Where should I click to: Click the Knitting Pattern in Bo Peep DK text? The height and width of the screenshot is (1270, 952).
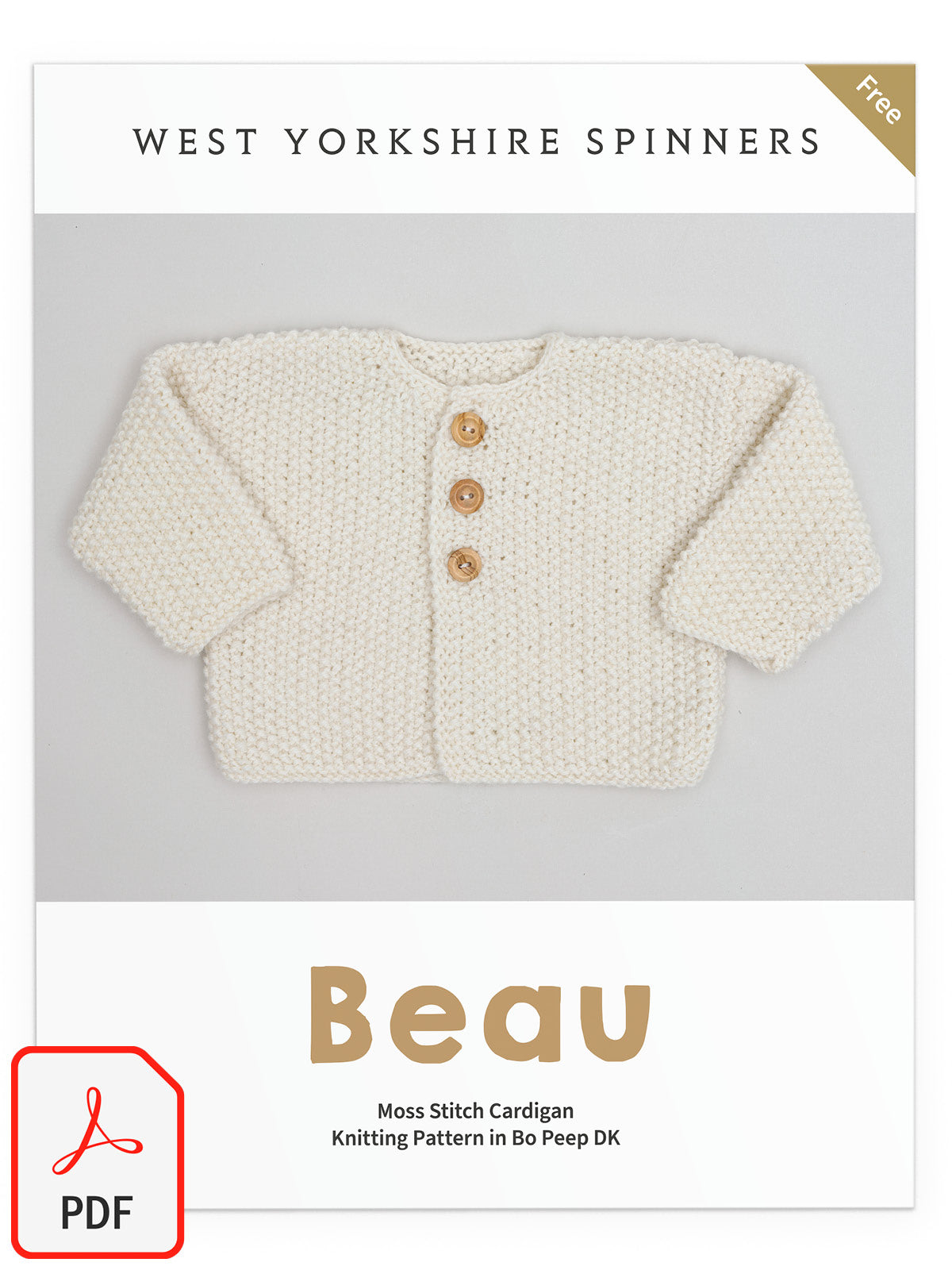[475, 1138]
